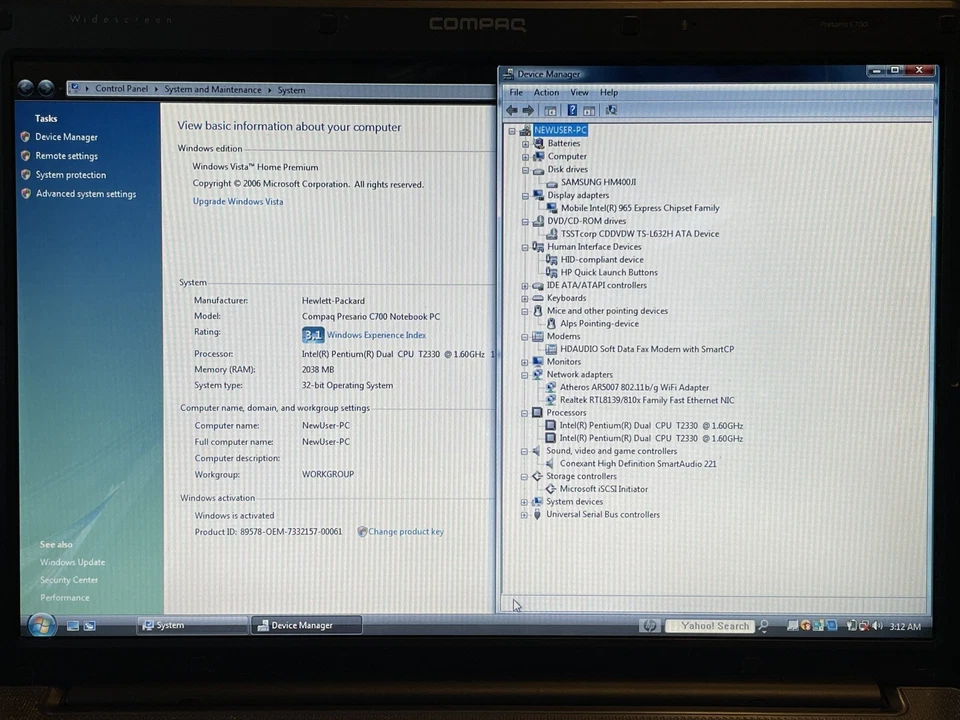Click the HP logo icon in the taskbar
This screenshot has width=960, height=720.
pos(650,626)
